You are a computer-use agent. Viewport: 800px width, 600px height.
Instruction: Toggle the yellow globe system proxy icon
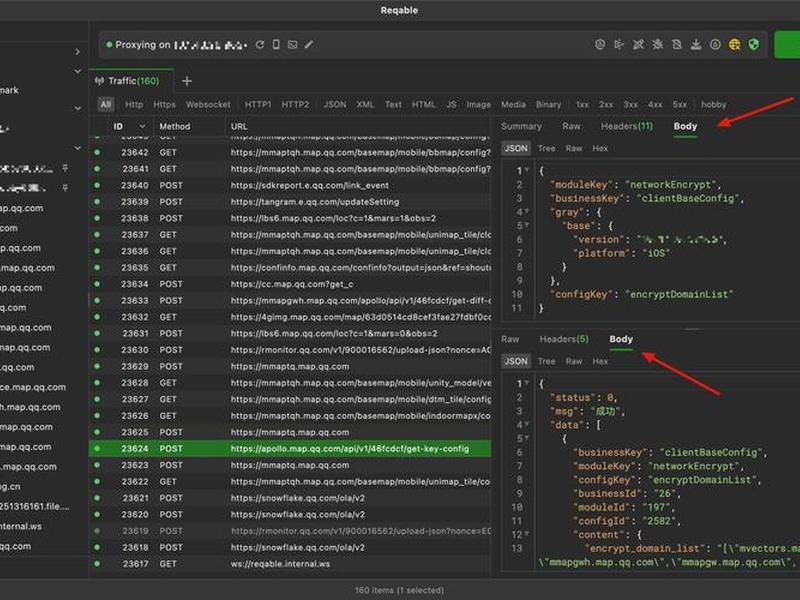tap(734, 45)
